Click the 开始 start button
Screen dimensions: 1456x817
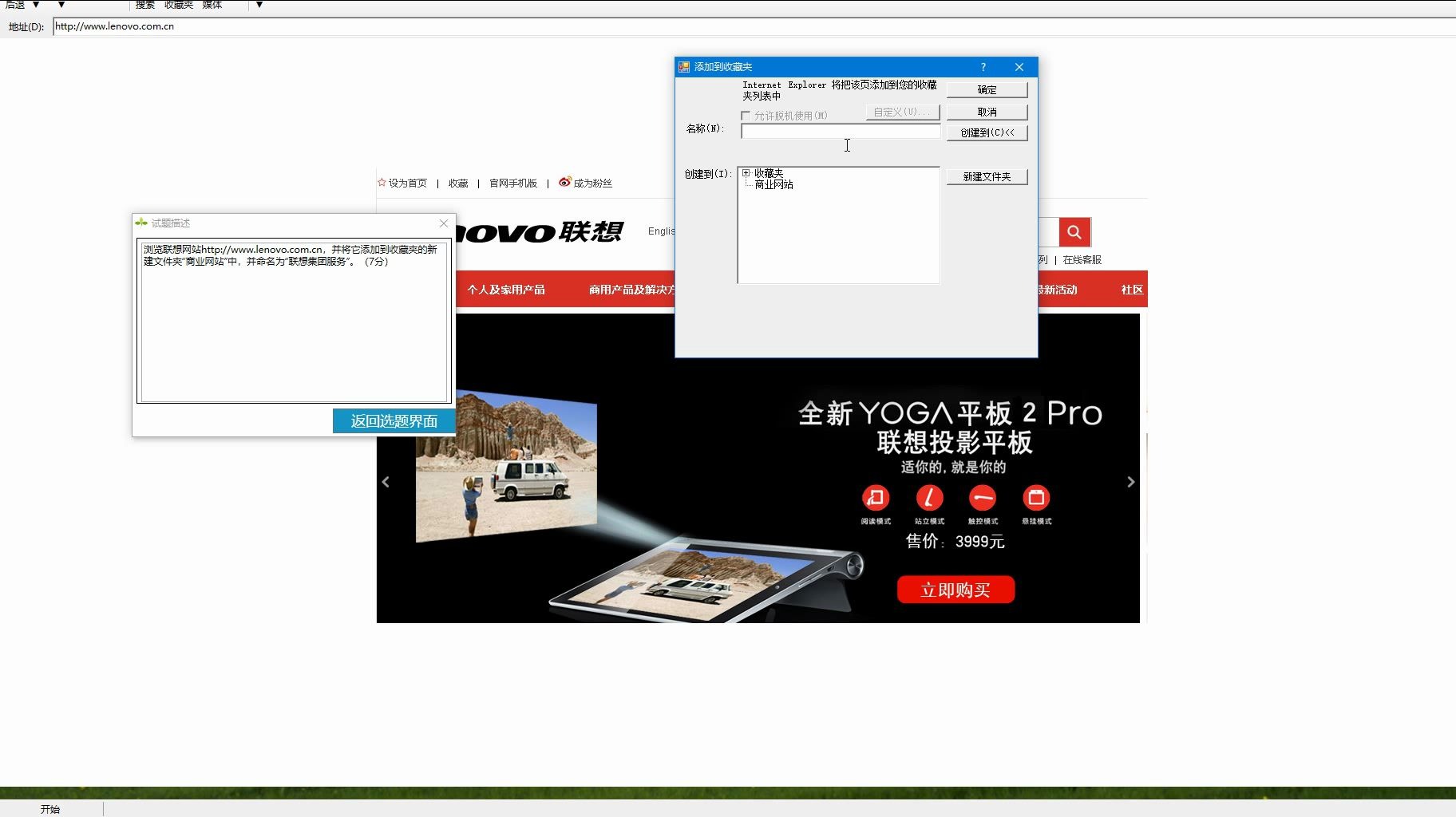click(x=50, y=809)
